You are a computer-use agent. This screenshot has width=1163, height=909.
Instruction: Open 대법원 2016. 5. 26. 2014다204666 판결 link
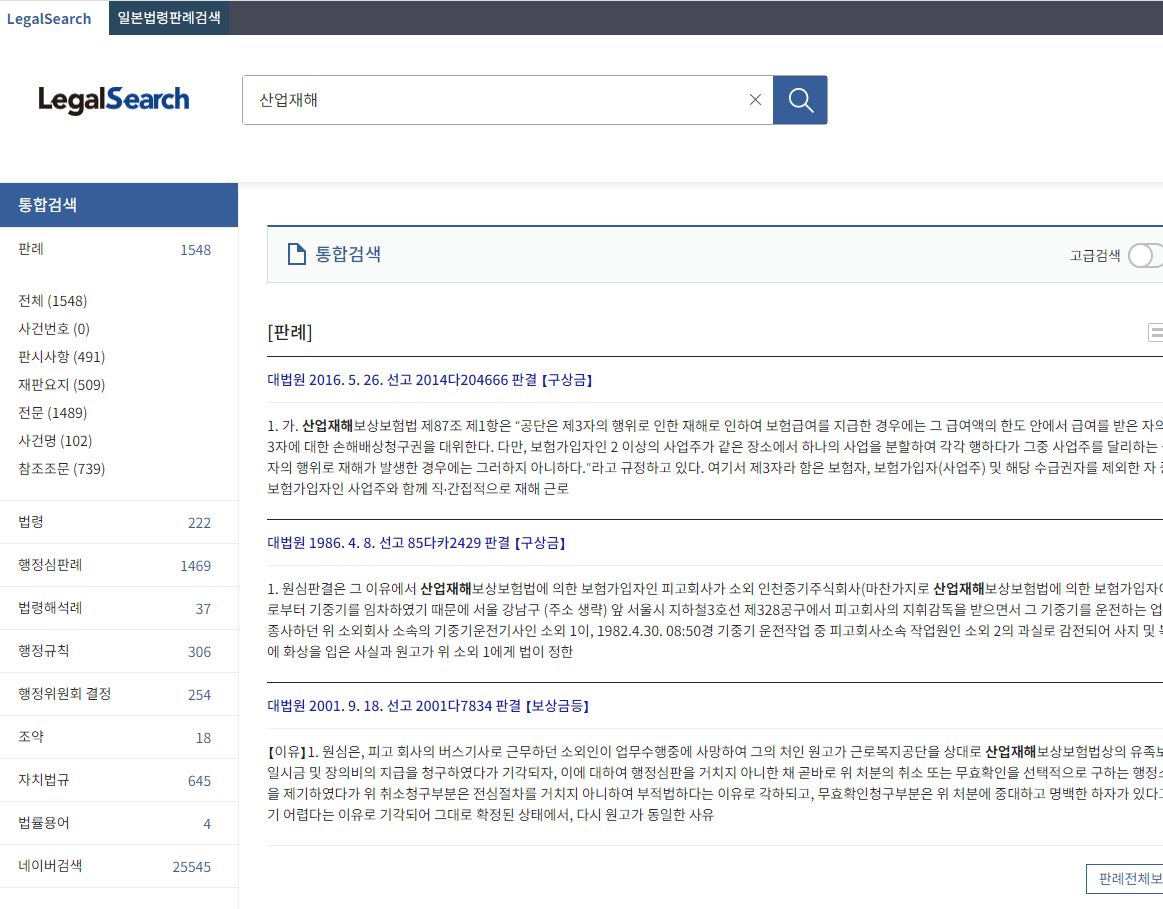(x=429, y=380)
